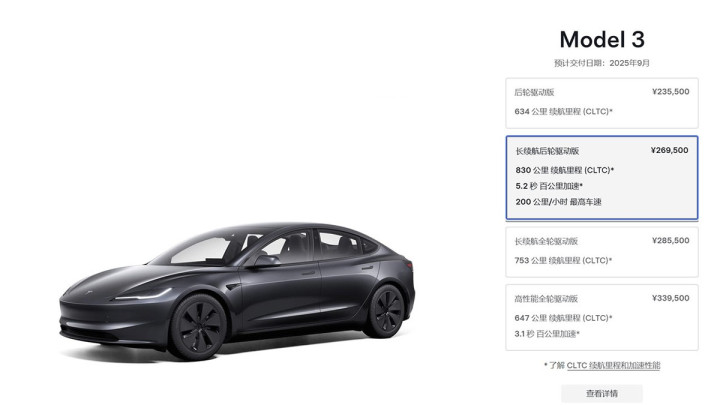Image resolution: width=720 pixels, height=405 pixels.
Task: Click the ¥339,500 price label
Action: 670,298
